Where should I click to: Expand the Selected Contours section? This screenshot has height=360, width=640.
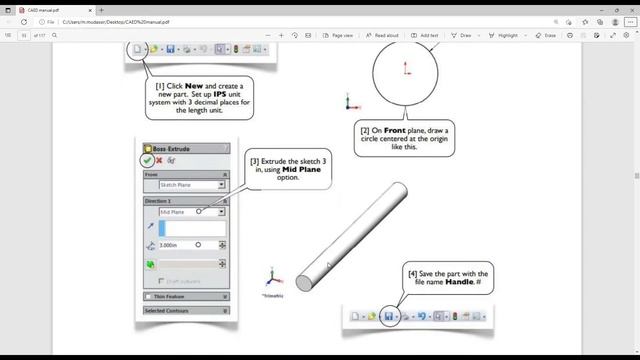point(225,311)
